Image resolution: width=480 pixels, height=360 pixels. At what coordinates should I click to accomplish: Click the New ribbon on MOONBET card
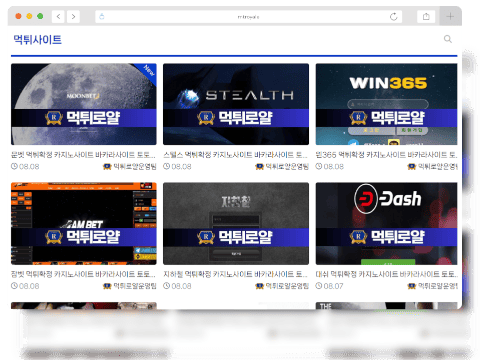point(148,71)
